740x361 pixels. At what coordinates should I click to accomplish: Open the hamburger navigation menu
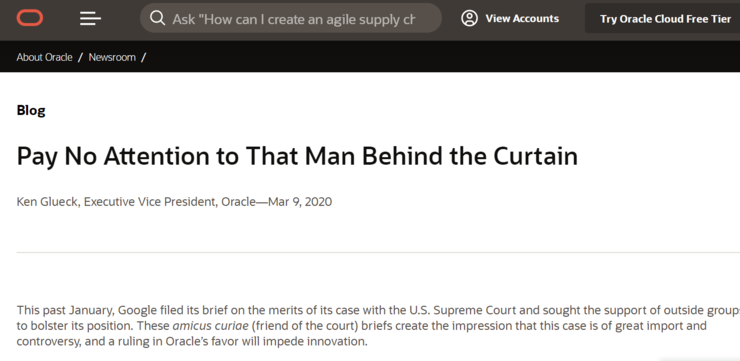coord(90,19)
